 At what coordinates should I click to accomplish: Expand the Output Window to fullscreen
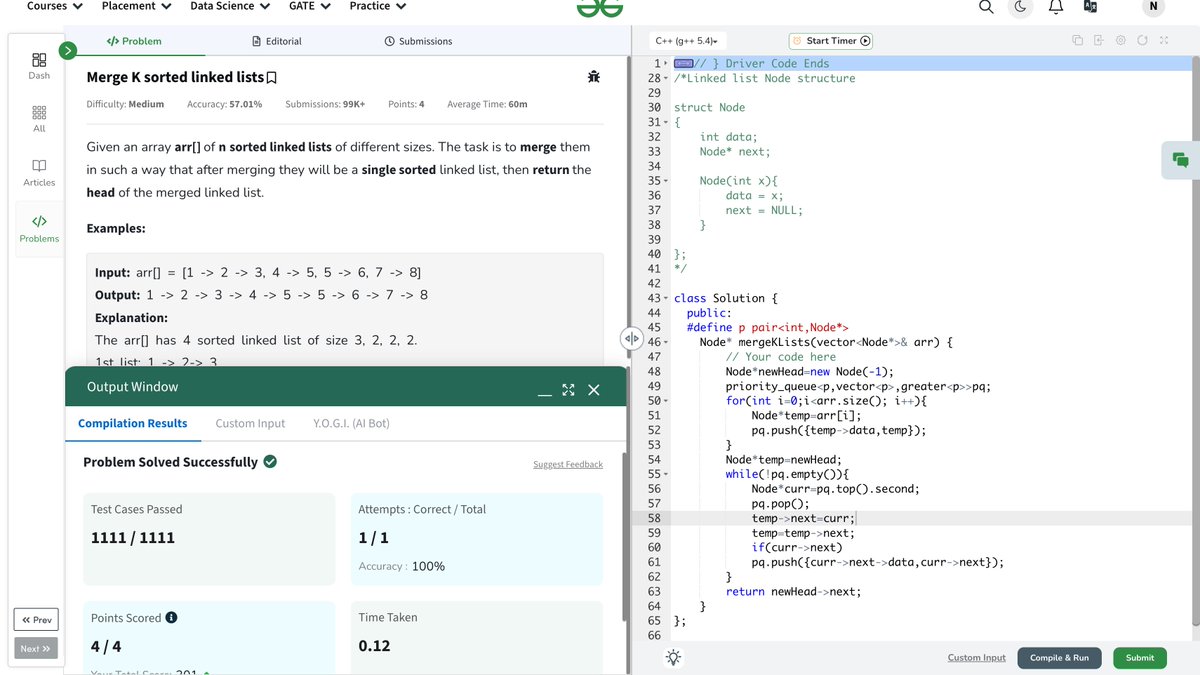click(x=568, y=389)
